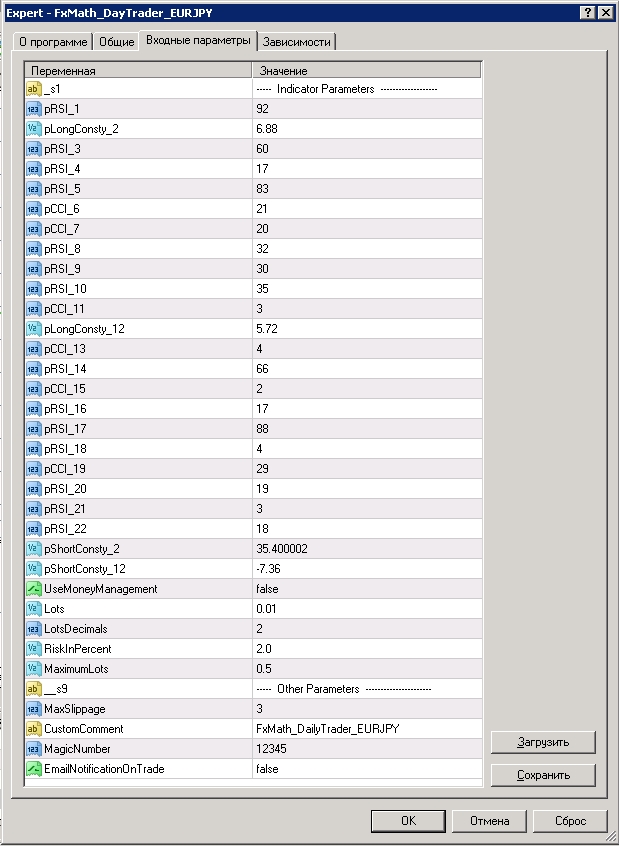Click the boolean icon beside EmailNotificationOnTrade
619x846 pixels.
[33, 769]
